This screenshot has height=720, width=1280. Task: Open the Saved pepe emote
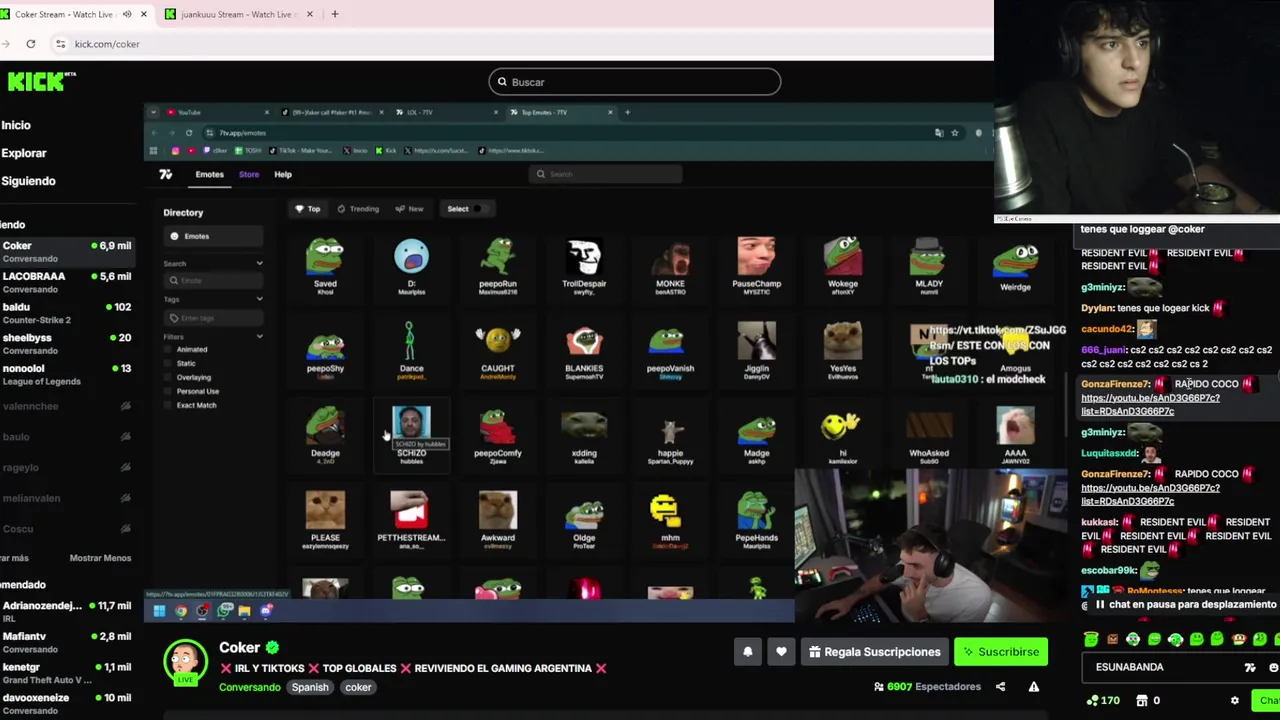coord(325,266)
